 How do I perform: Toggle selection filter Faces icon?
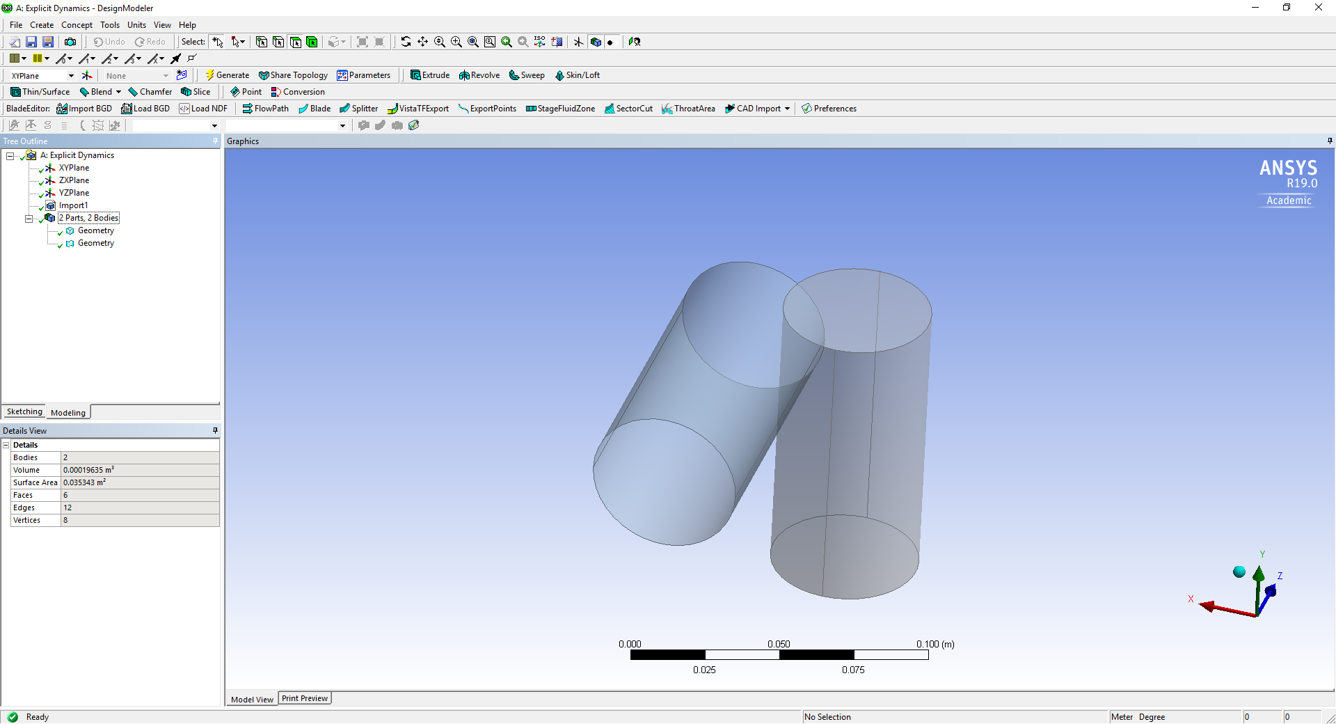[295, 42]
